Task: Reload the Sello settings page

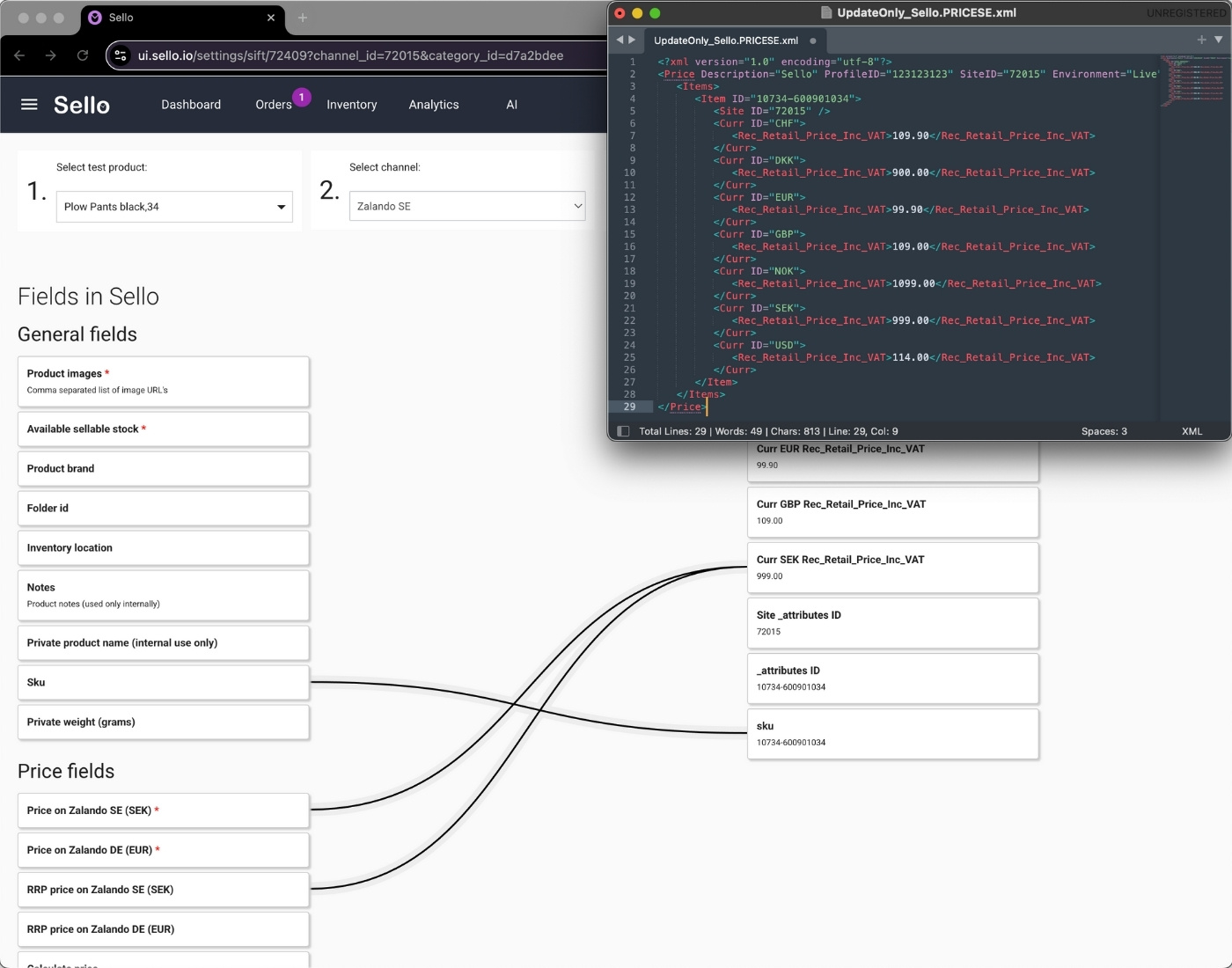Action: point(83,55)
